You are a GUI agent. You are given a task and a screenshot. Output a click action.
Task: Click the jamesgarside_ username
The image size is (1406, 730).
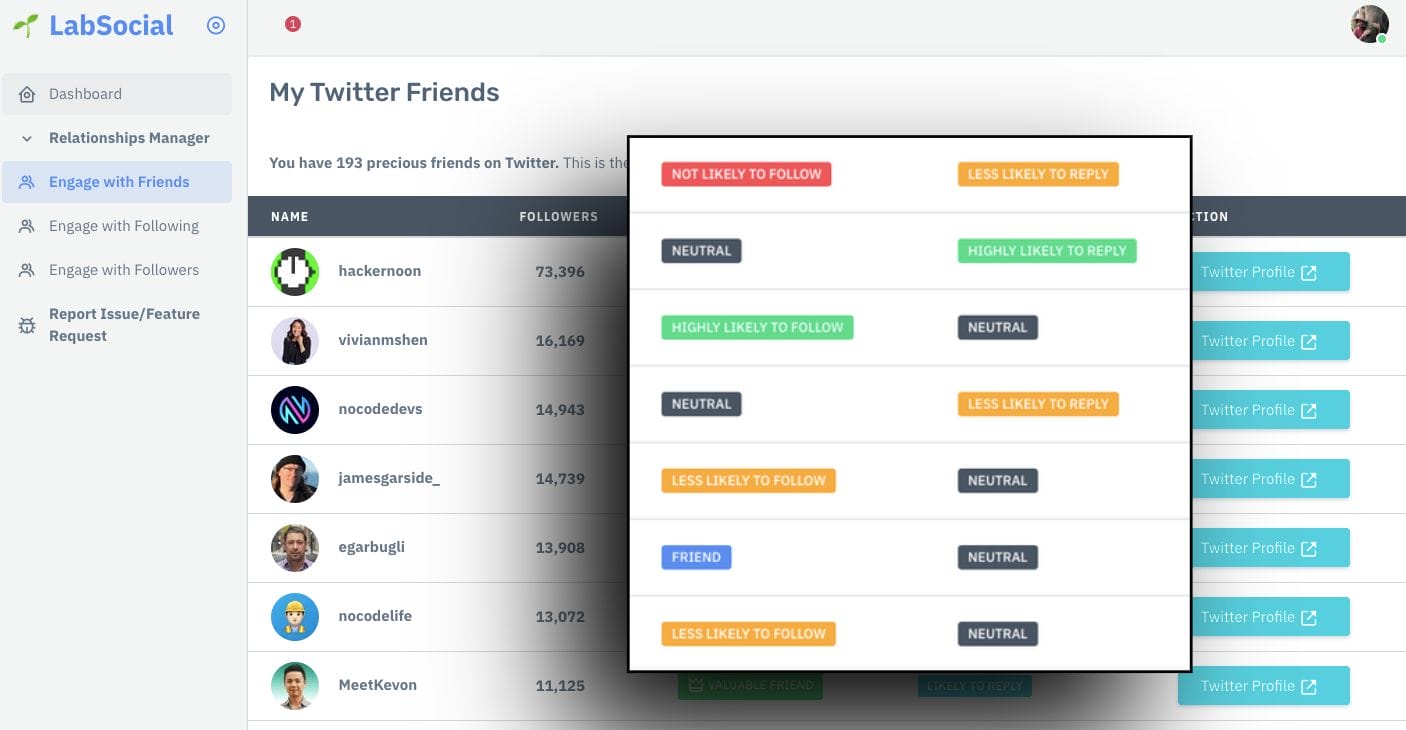[x=389, y=478]
